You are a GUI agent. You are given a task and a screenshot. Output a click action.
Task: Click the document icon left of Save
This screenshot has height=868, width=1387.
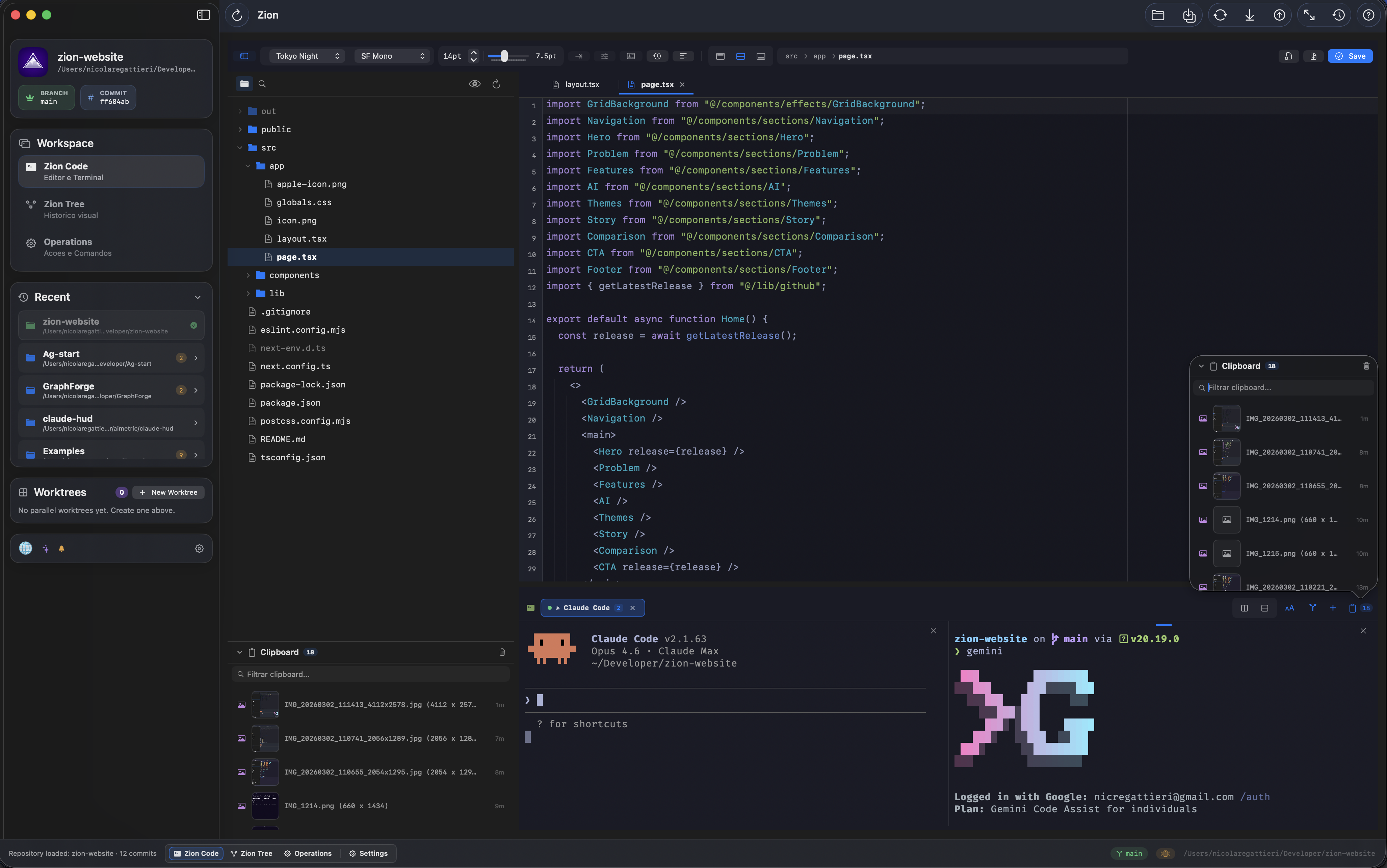click(1313, 56)
